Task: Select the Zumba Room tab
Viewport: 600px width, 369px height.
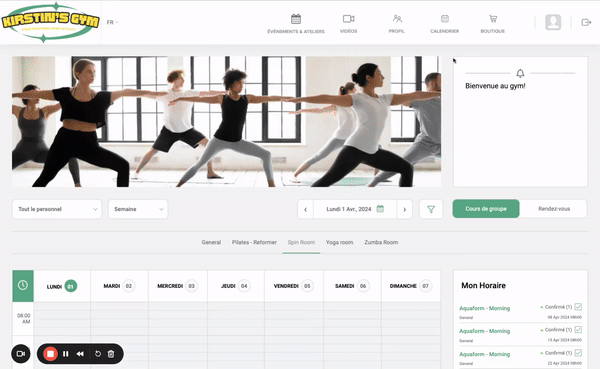Action: coord(381,242)
